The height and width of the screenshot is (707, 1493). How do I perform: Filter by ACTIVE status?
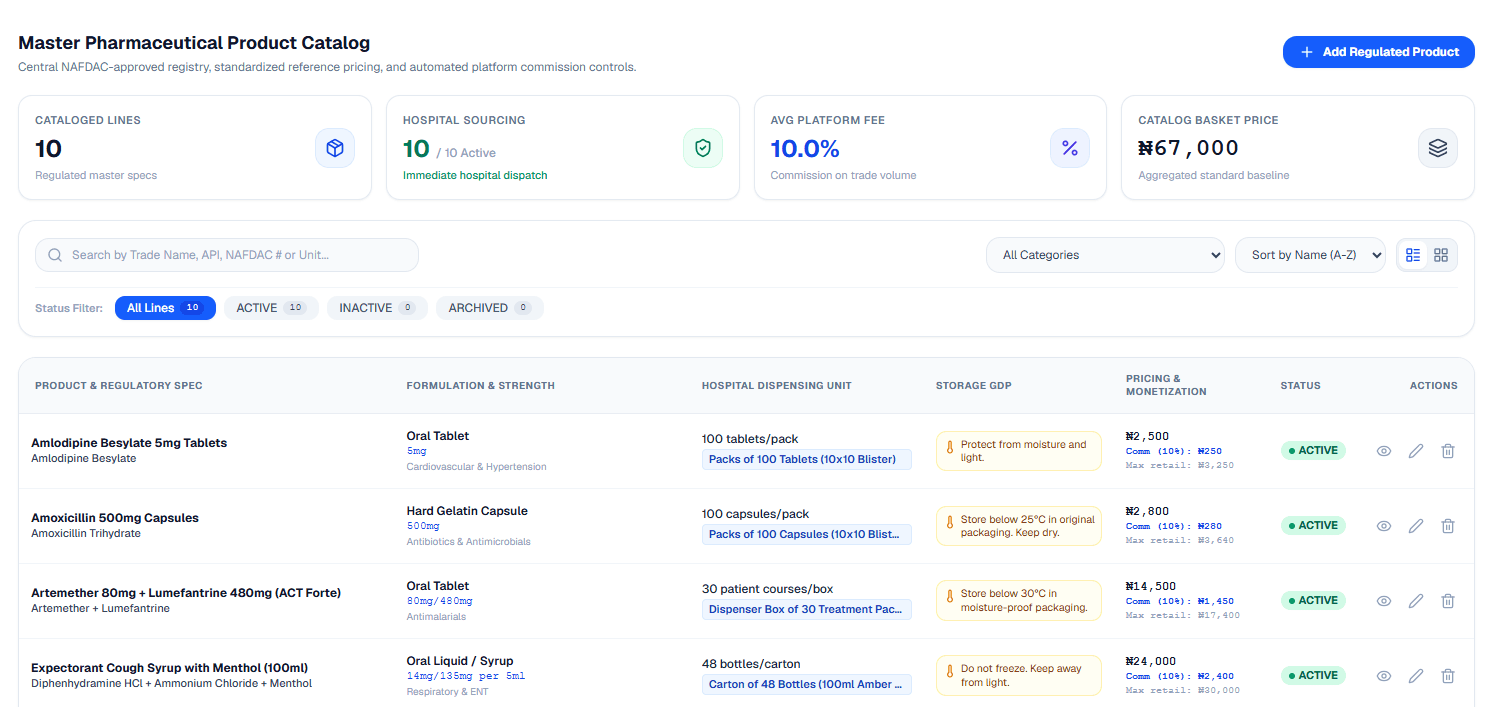coord(271,308)
